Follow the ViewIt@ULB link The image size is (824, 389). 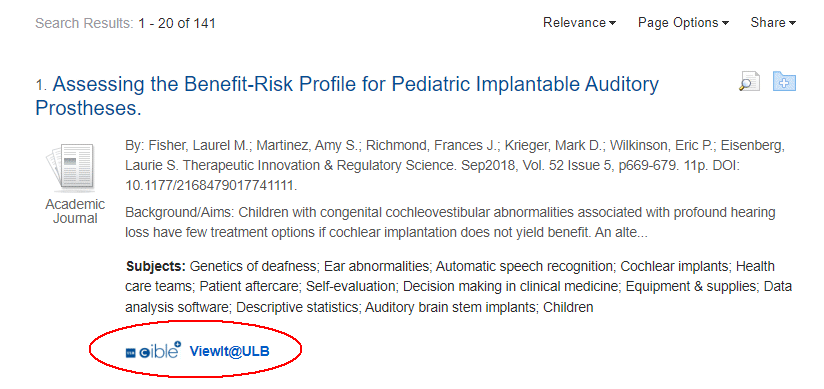230,351
